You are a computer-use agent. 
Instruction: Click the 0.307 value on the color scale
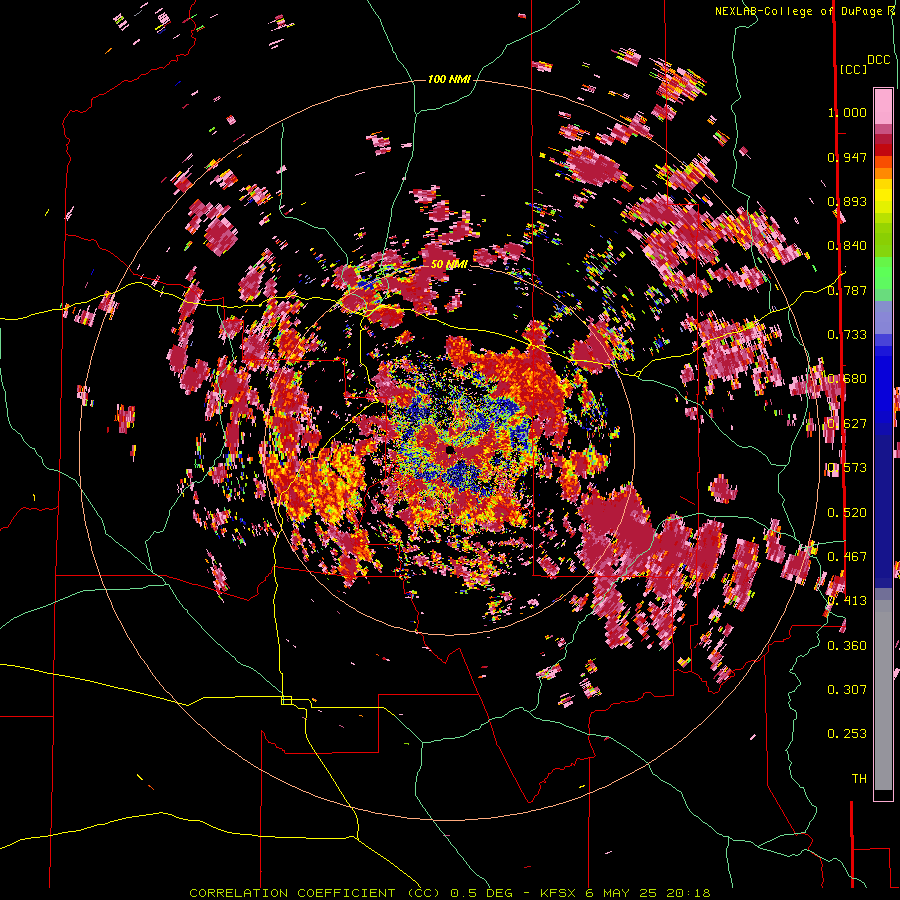click(x=847, y=690)
